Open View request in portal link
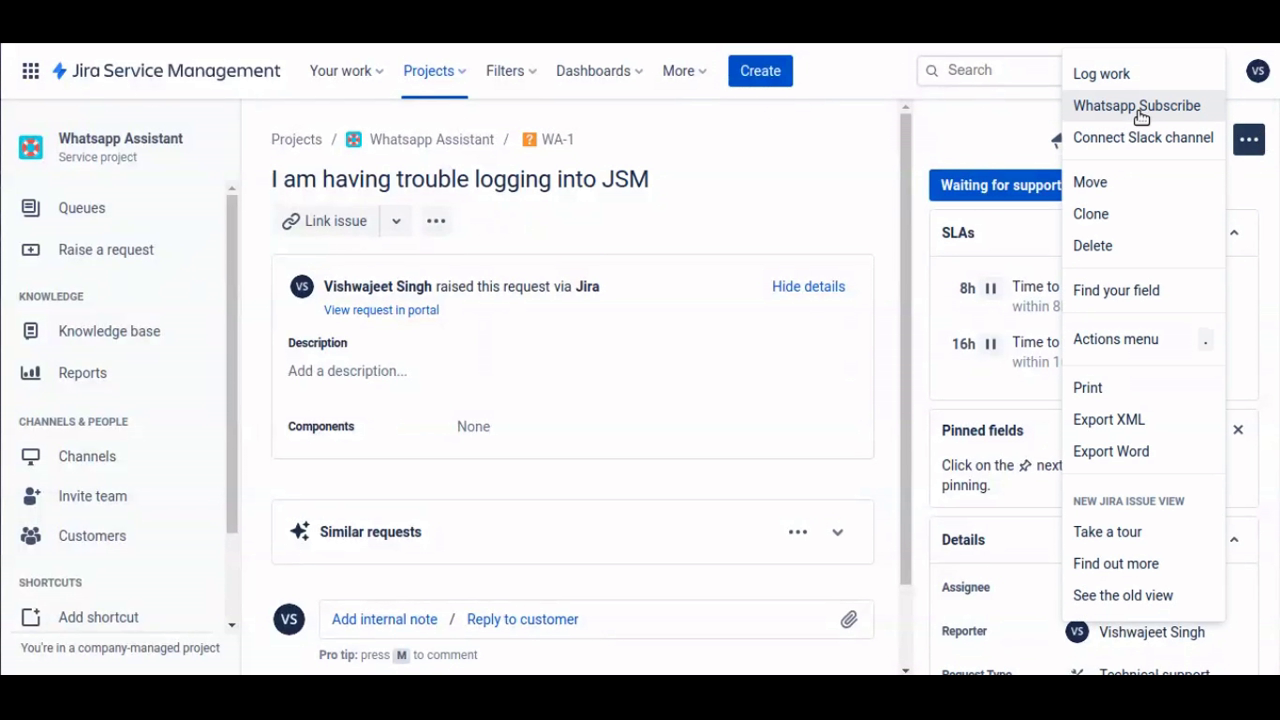Image resolution: width=1280 pixels, height=720 pixels. point(381,310)
